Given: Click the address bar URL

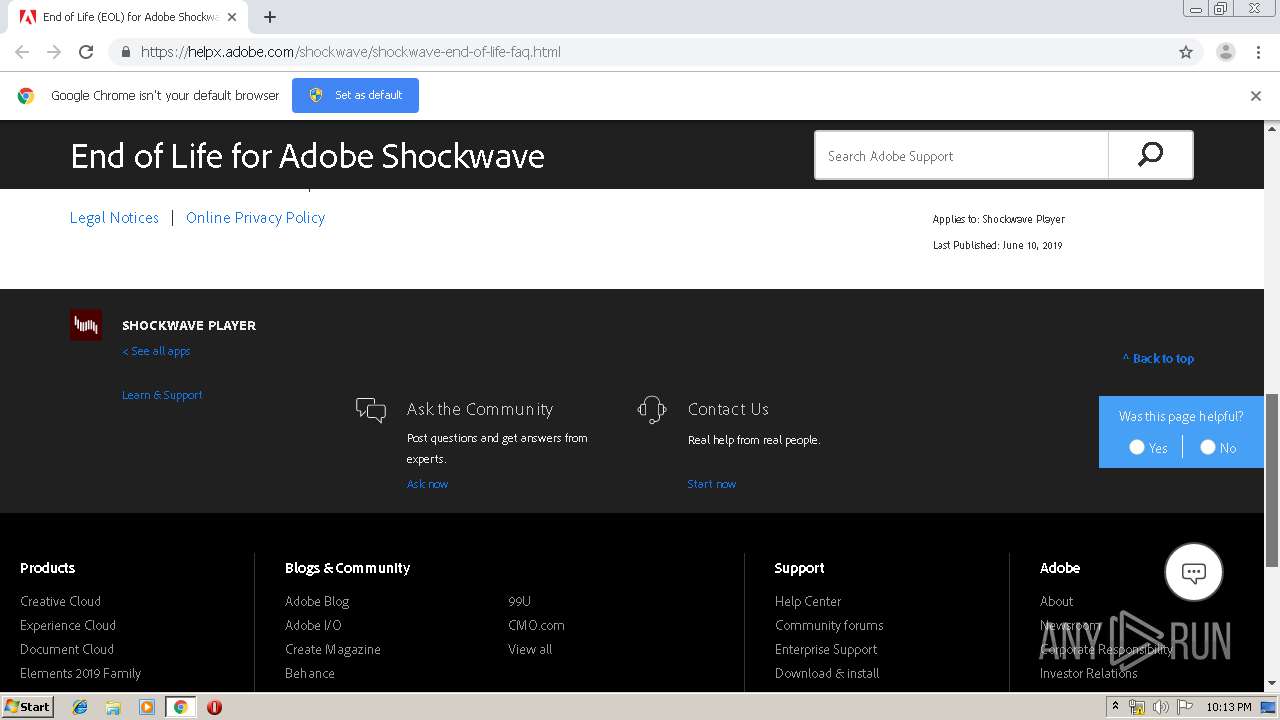Looking at the screenshot, I should [350, 52].
